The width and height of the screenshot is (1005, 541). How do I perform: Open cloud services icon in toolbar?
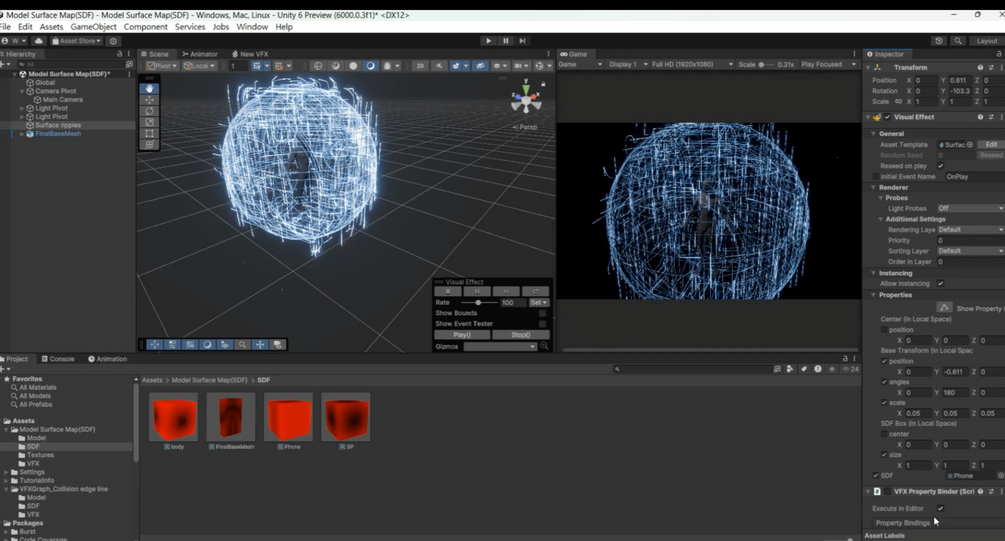click(38, 40)
